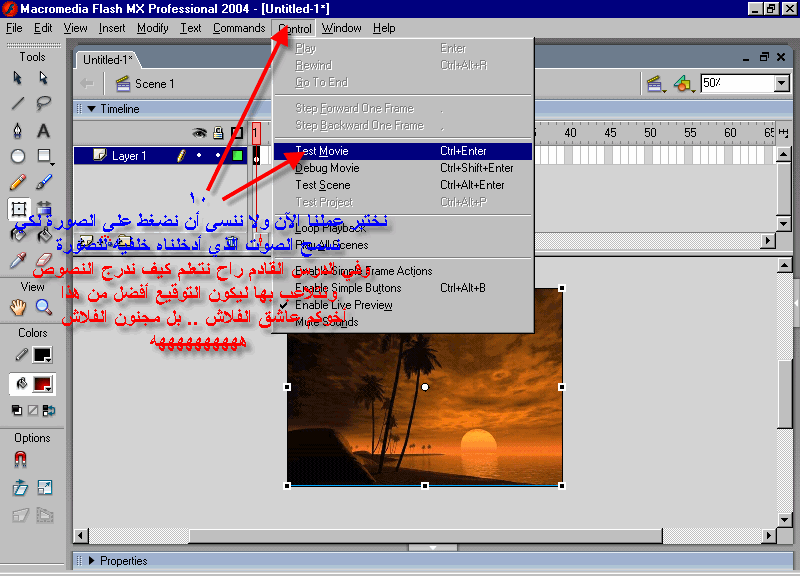Click the stage right scroll arrow
The image size is (800, 576).
[769, 536]
